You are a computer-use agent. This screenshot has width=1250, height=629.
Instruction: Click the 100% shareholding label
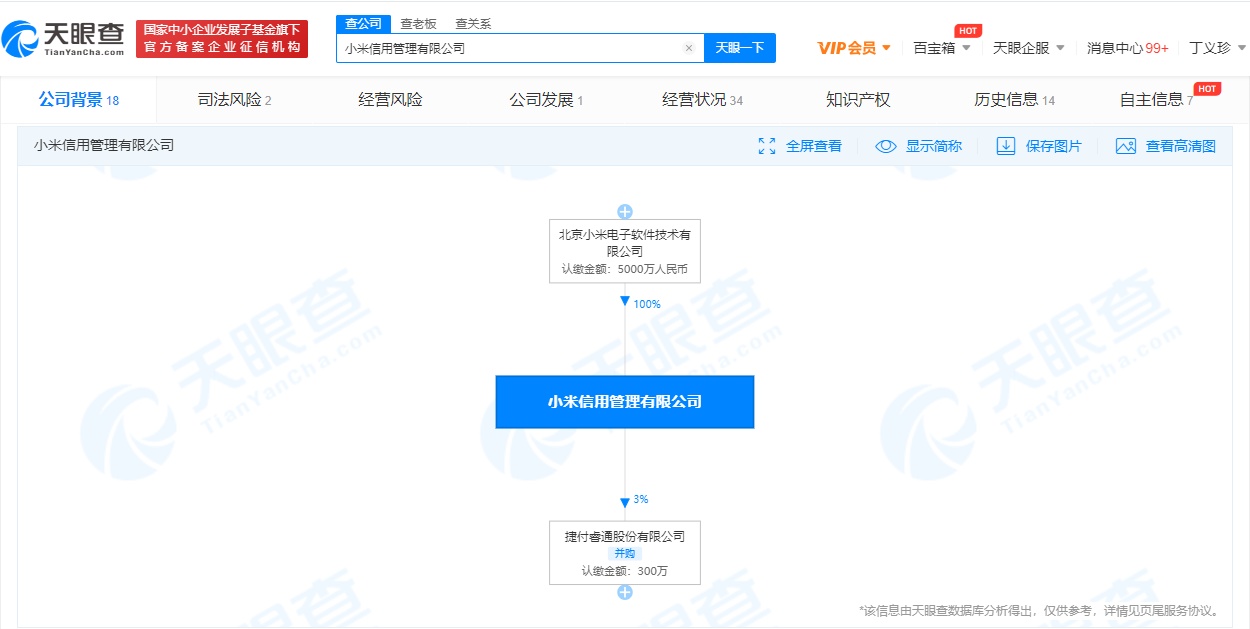[647, 304]
